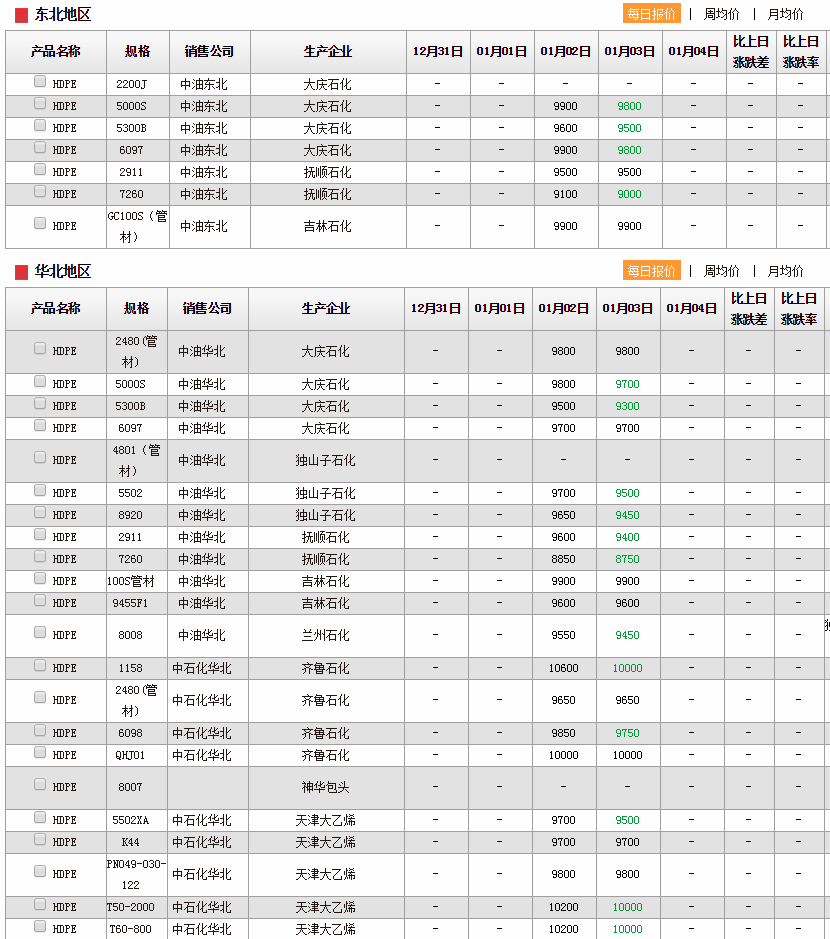Click 兰州石化 producer cell

326,635
